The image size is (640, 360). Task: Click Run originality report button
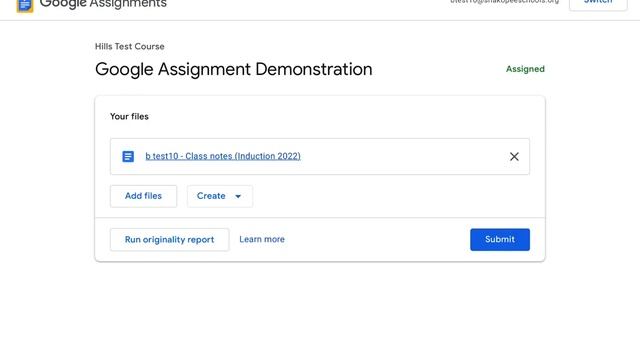coord(169,240)
